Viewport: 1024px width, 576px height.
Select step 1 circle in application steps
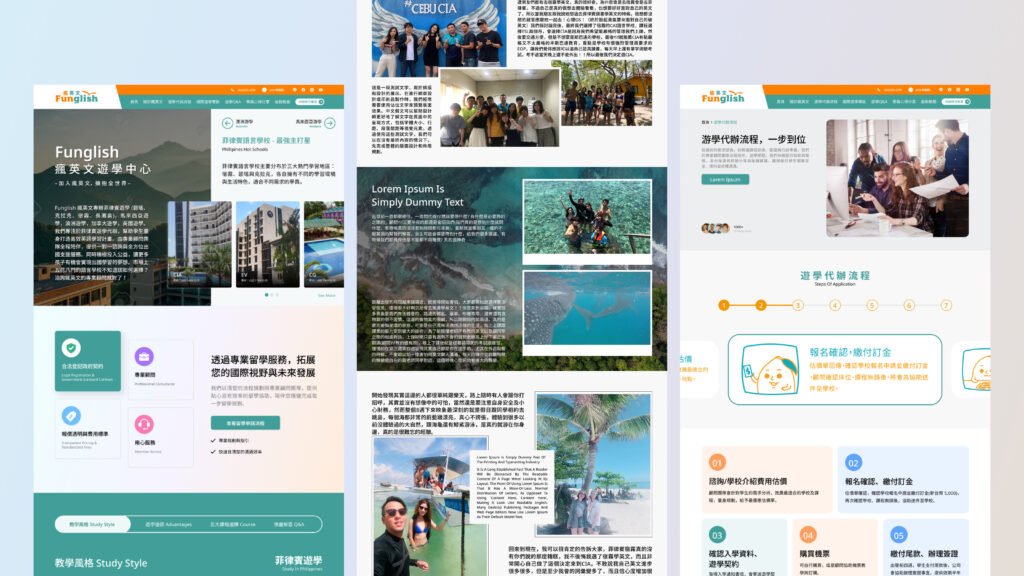pyautogui.click(x=724, y=305)
